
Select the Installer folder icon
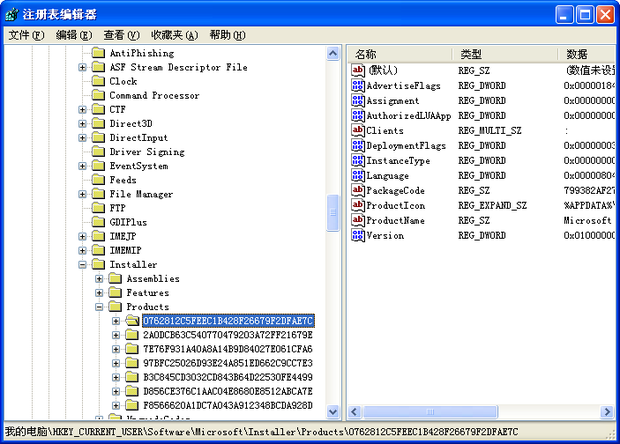[98, 264]
